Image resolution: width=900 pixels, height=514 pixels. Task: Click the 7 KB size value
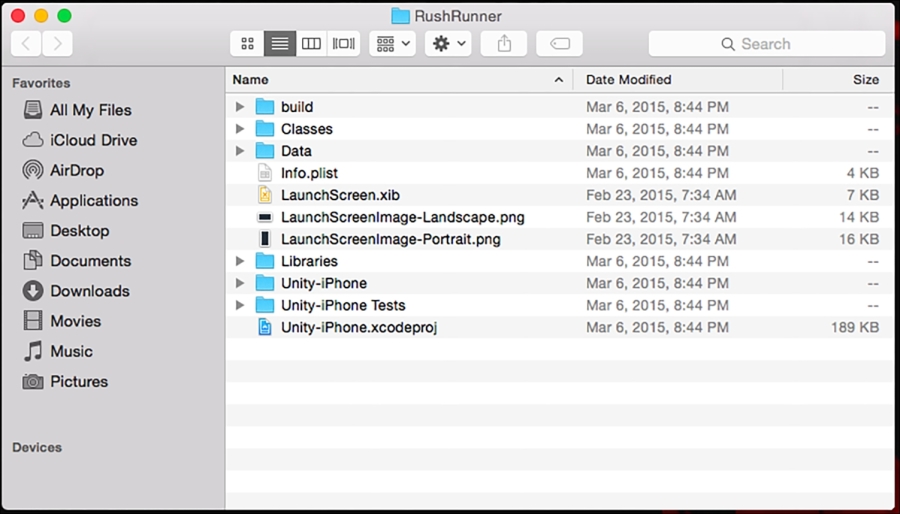tap(863, 195)
